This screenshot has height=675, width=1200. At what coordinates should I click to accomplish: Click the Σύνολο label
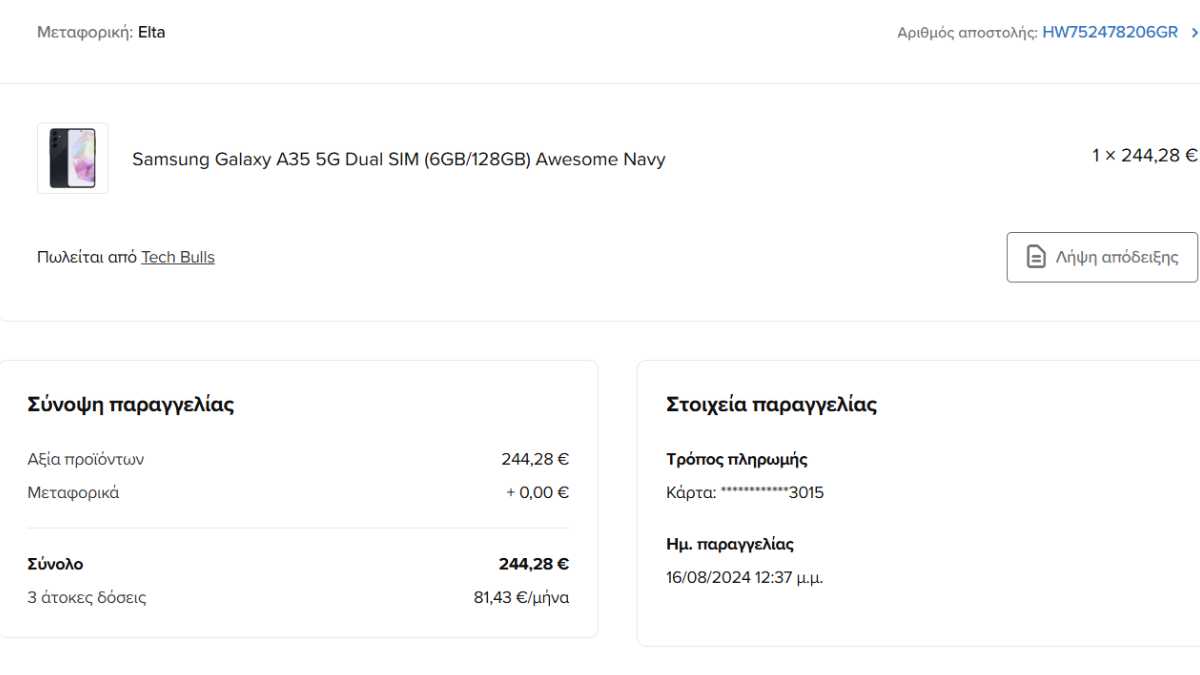click(56, 564)
